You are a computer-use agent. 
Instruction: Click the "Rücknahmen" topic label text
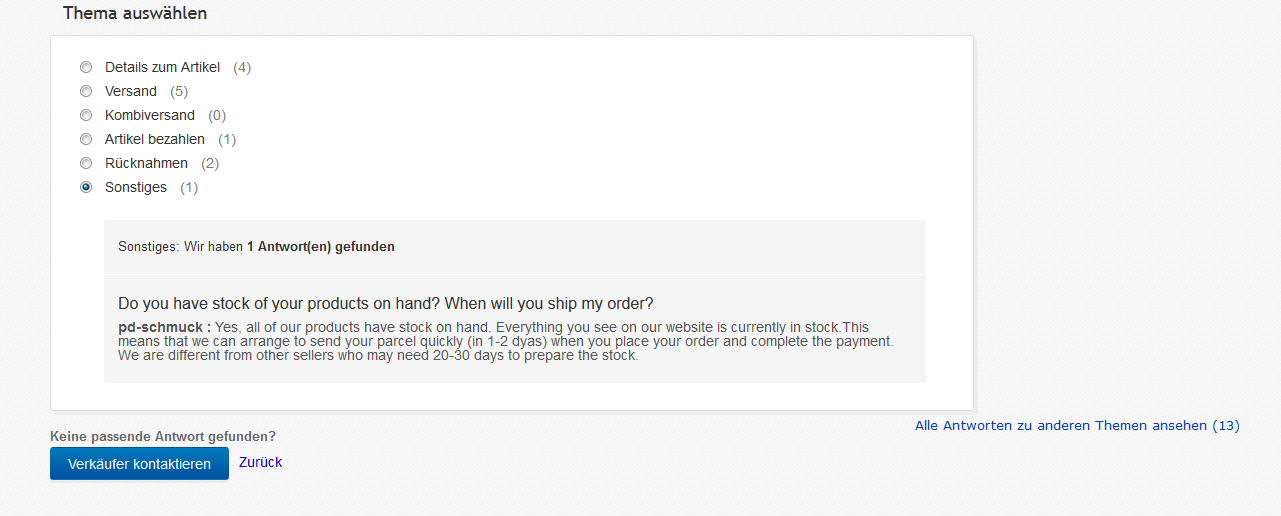click(146, 163)
